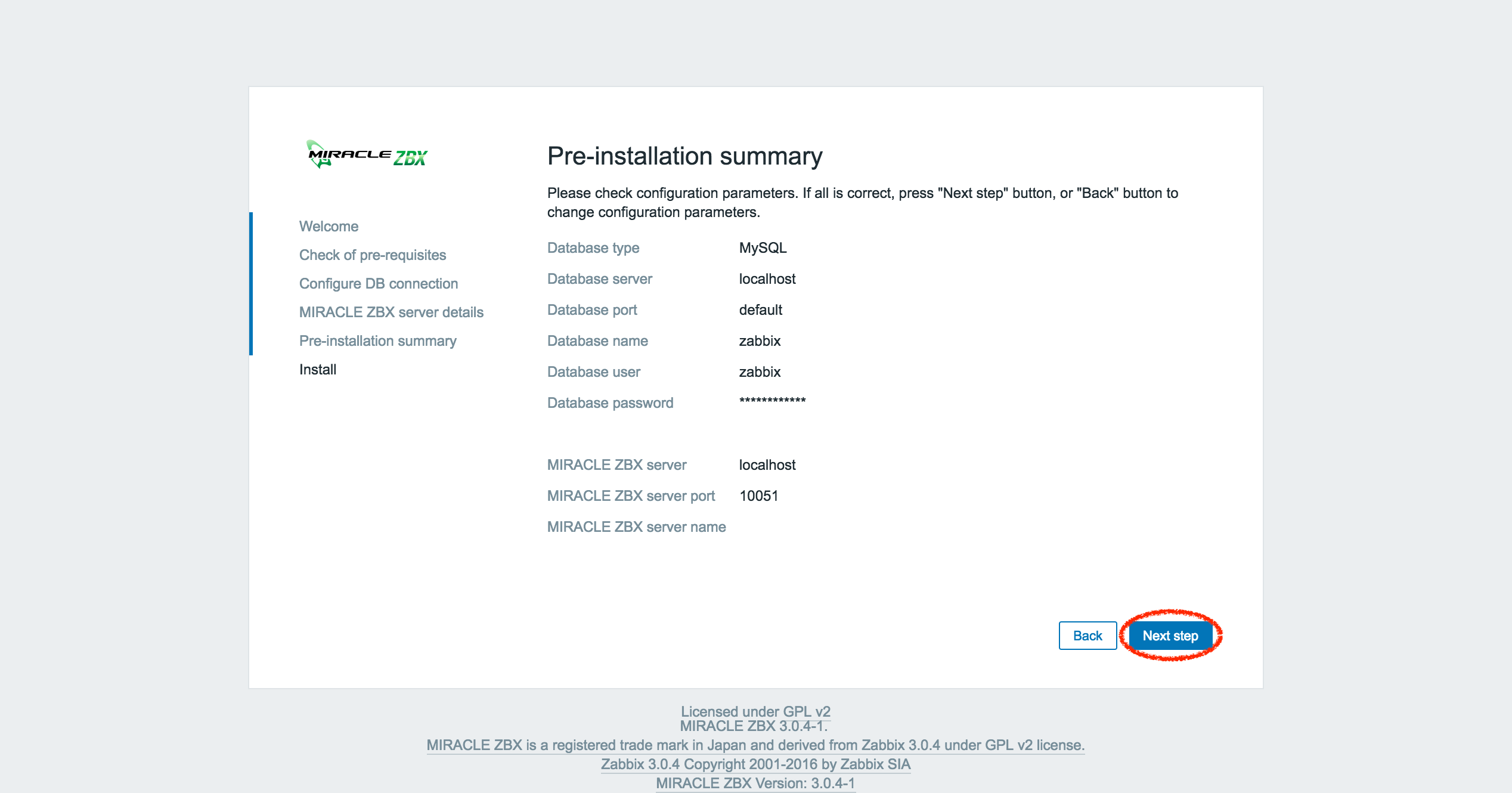Select the Configure DB connection step
The image size is (1512, 793).
379,283
